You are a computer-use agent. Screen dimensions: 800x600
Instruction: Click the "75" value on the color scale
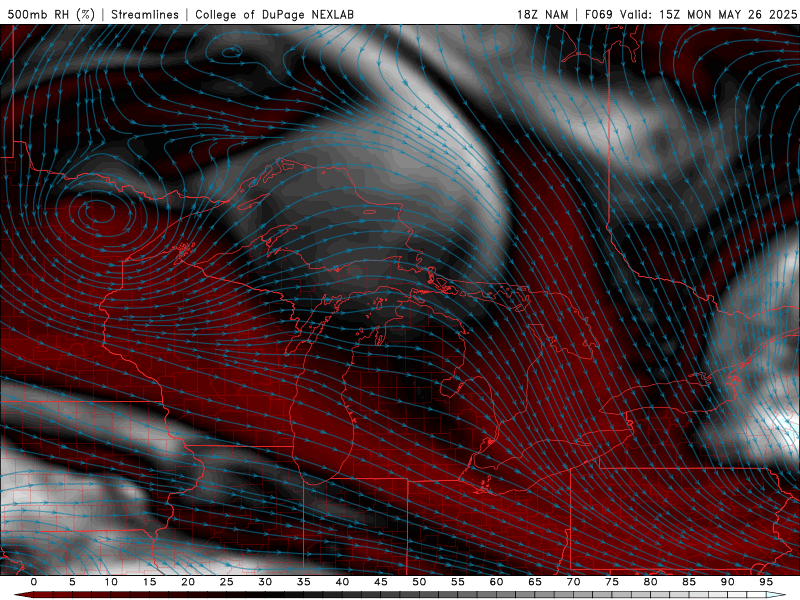click(612, 582)
